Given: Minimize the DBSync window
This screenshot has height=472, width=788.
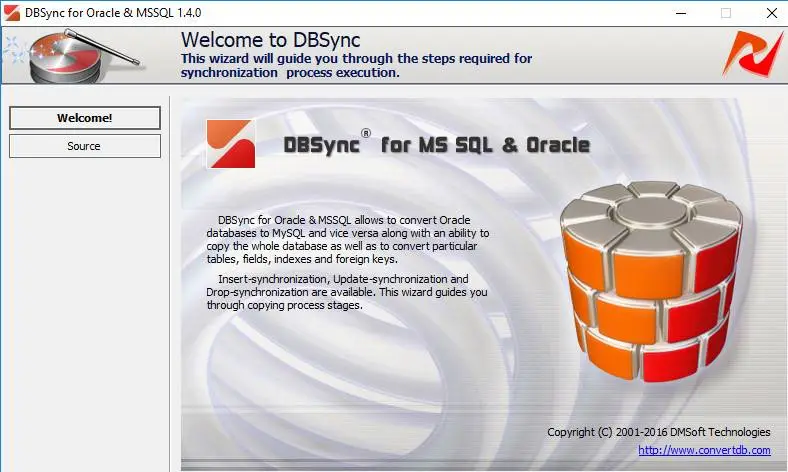Looking at the screenshot, I should click(681, 13).
